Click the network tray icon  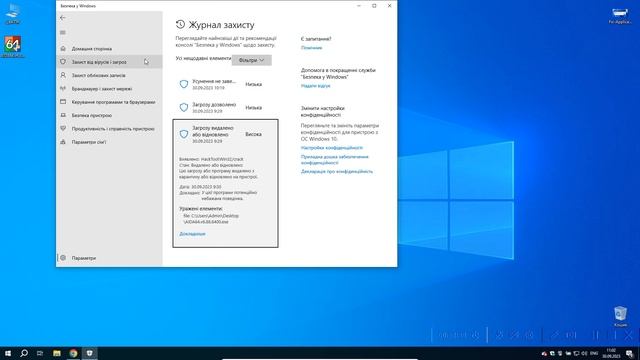click(x=576, y=353)
